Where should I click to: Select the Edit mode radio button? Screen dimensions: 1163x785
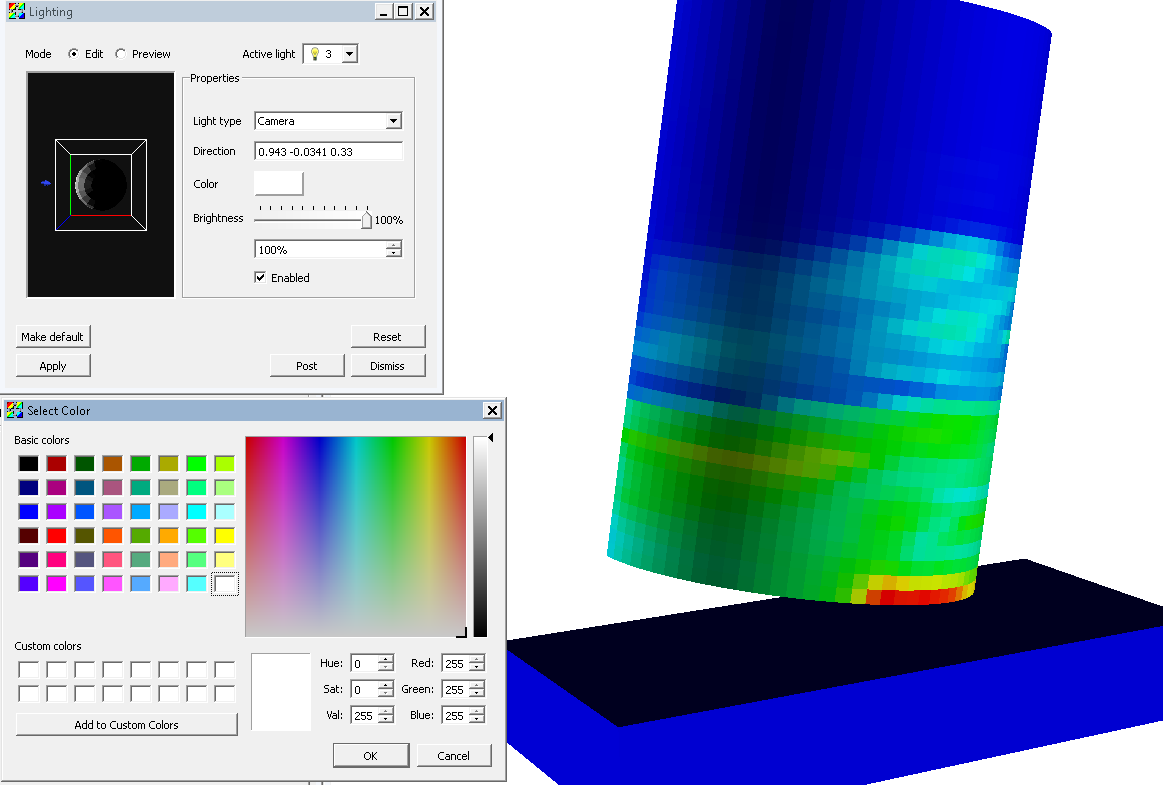74,54
